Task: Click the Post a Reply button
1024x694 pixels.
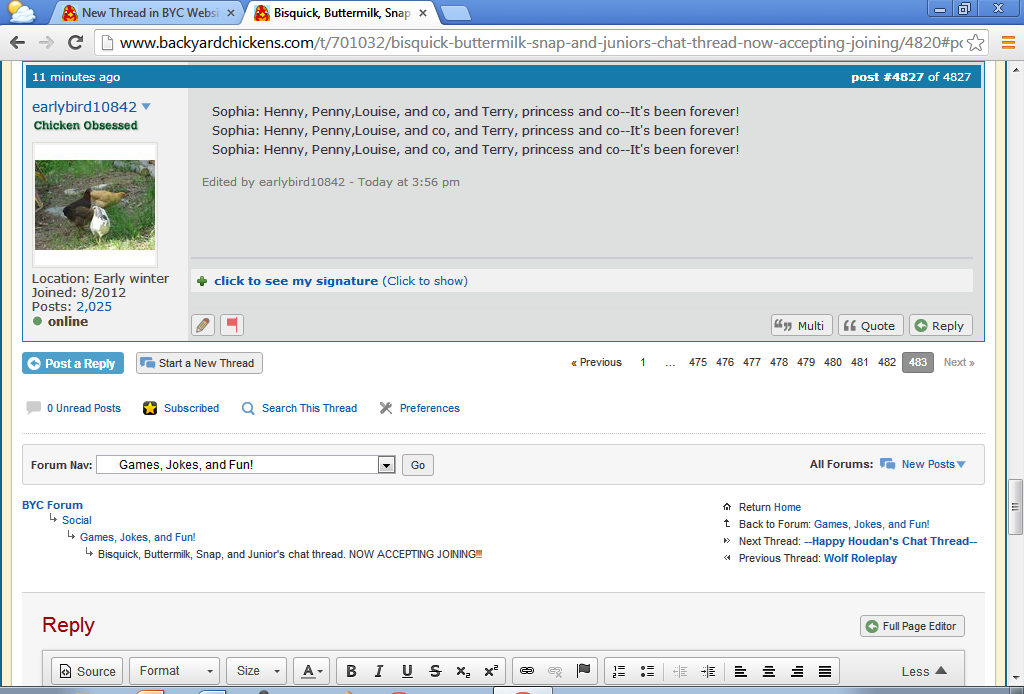Action: point(73,363)
